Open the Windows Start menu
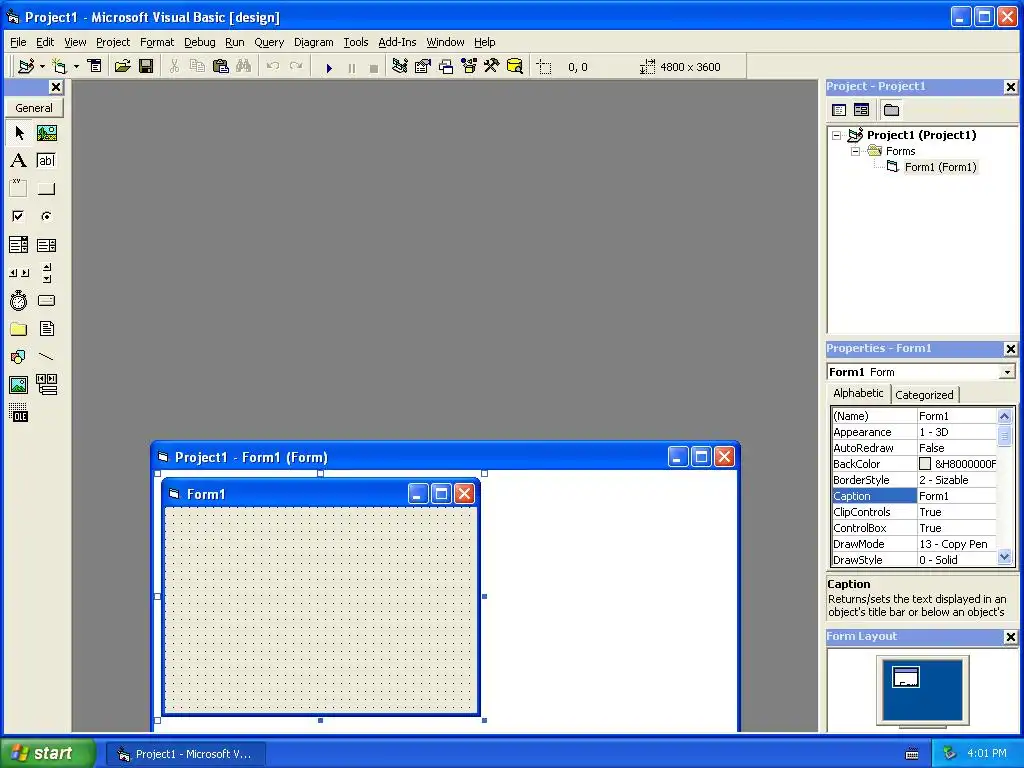The image size is (1024, 768). click(x=47, y=753)
